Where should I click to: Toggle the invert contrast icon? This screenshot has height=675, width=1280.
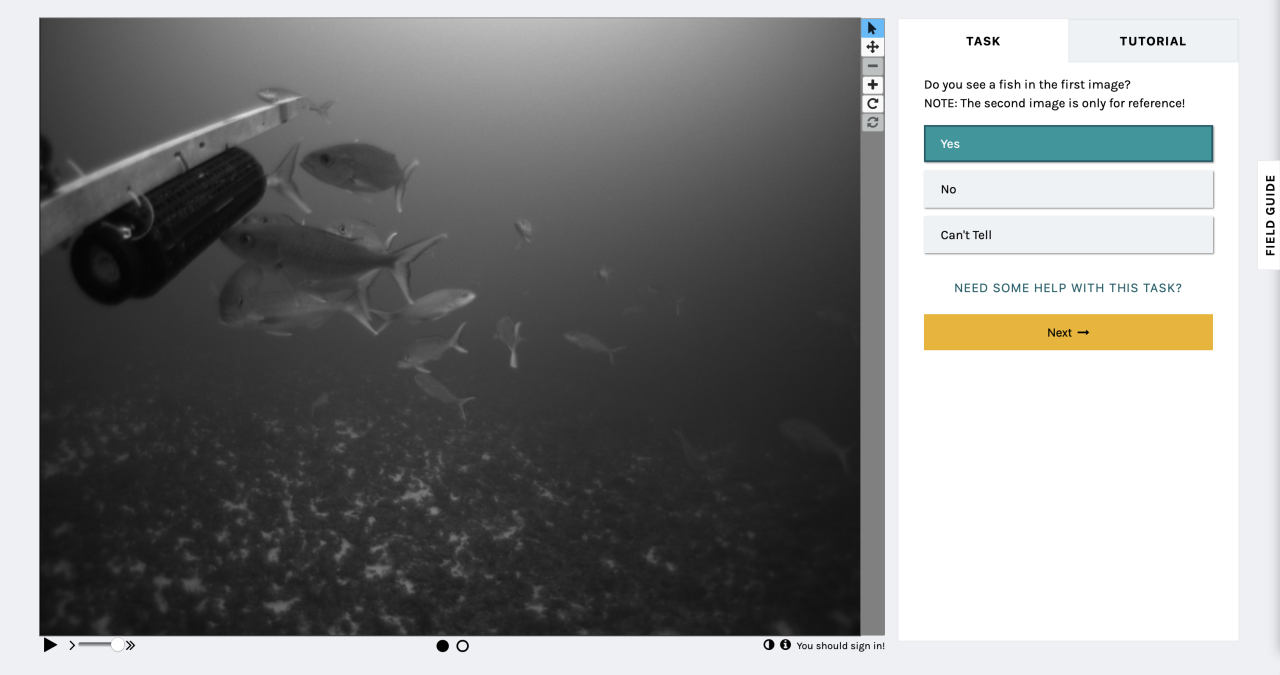[x=769, y=645]
